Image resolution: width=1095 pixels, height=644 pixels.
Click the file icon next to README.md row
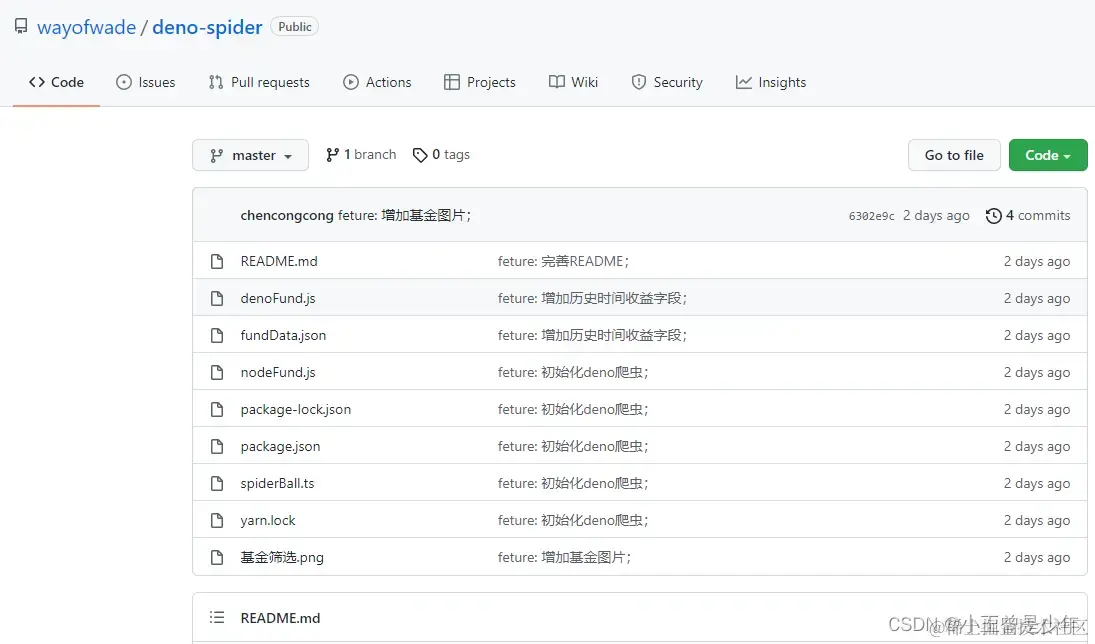click(x=217, y=261)
